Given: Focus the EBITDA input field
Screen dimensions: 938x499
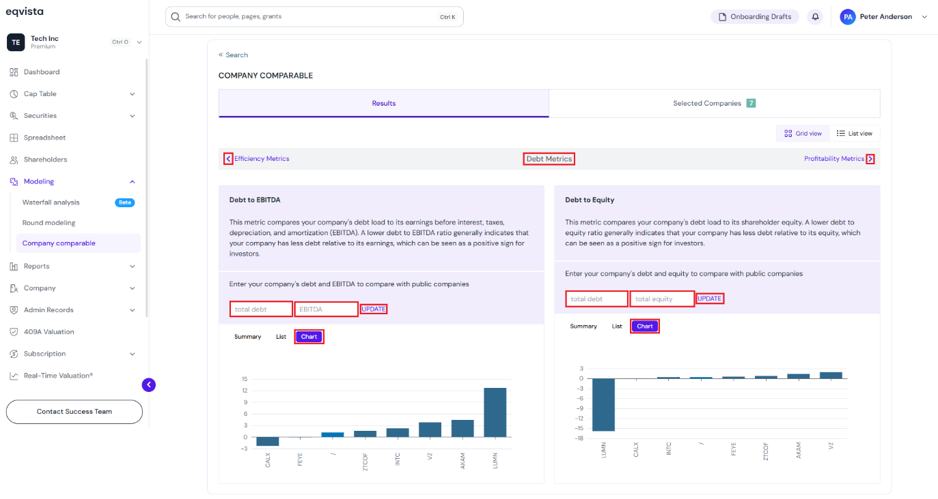Looking at the screenshot, I should pyautogui.click(x=326, y=309).
